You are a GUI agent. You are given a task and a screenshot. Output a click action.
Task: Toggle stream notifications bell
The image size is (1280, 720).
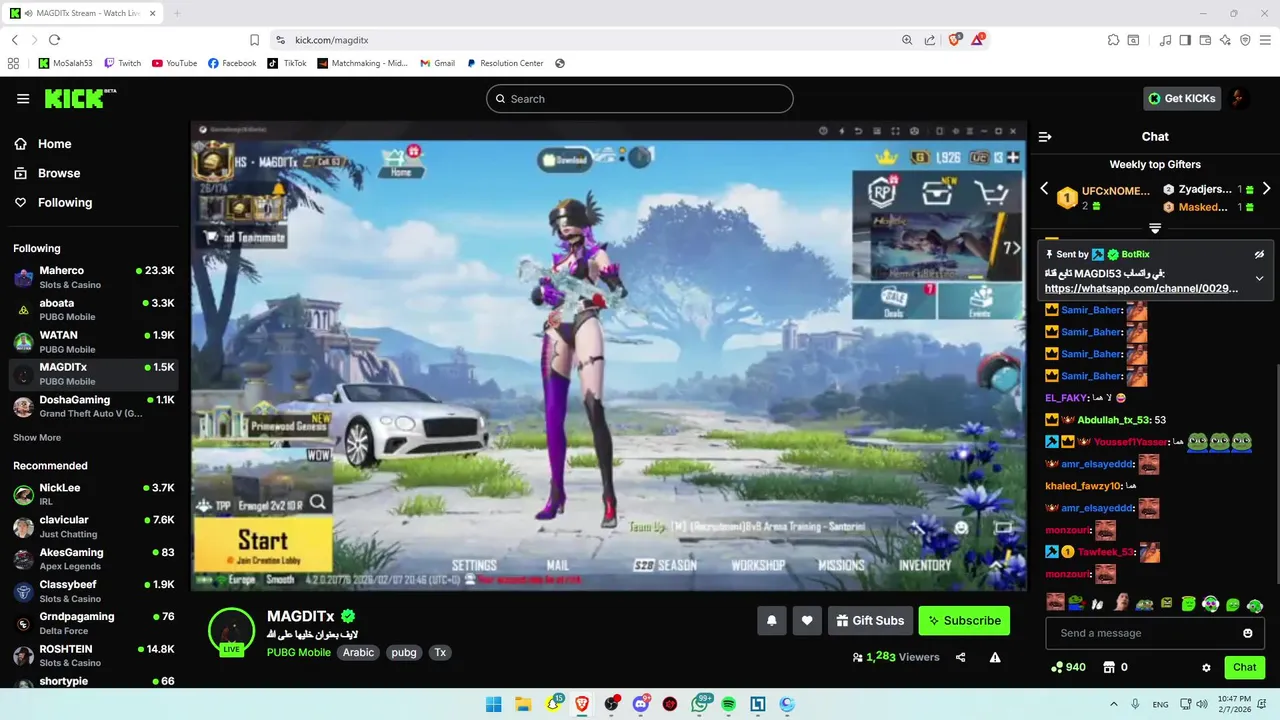(772, 621)
